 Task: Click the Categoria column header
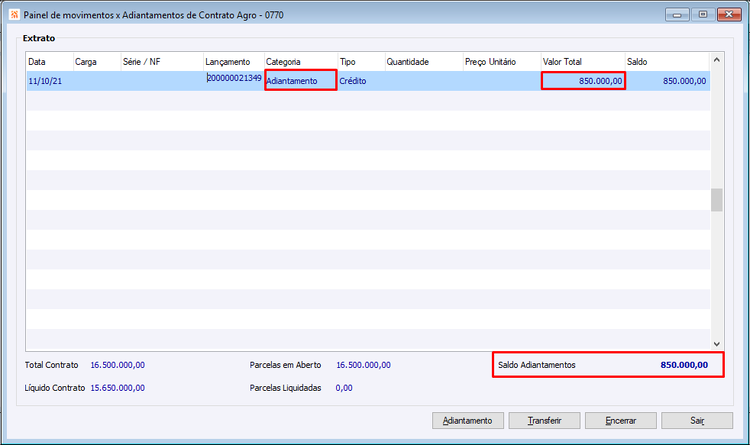pos(301,62)
